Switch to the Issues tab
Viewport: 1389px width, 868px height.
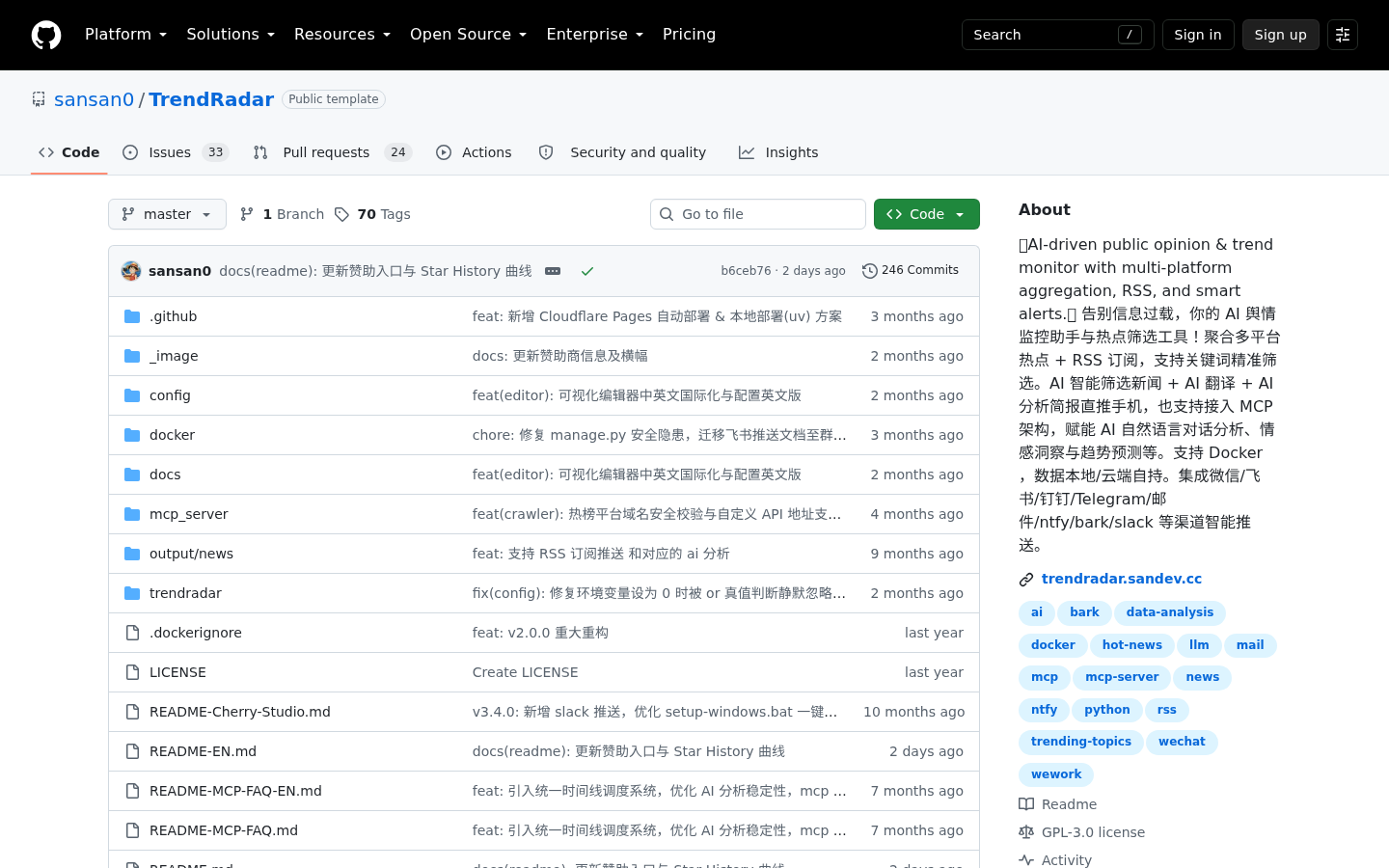click(x=176, y=152)
